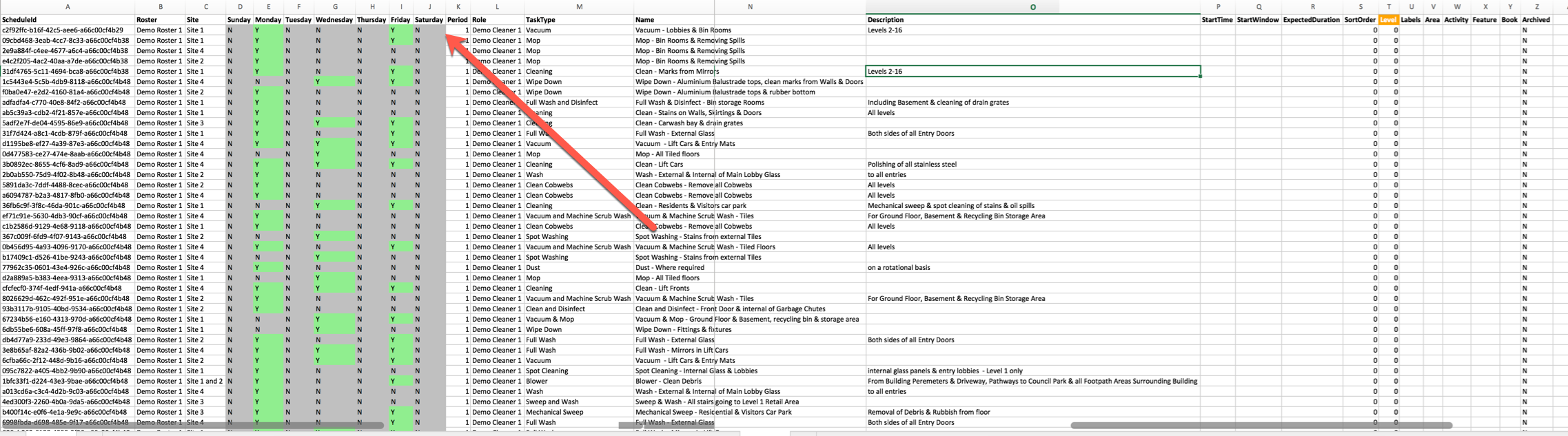Click the SortOrder header cell
Viewport: 1568px width, 436px height.
[1359, 20]
